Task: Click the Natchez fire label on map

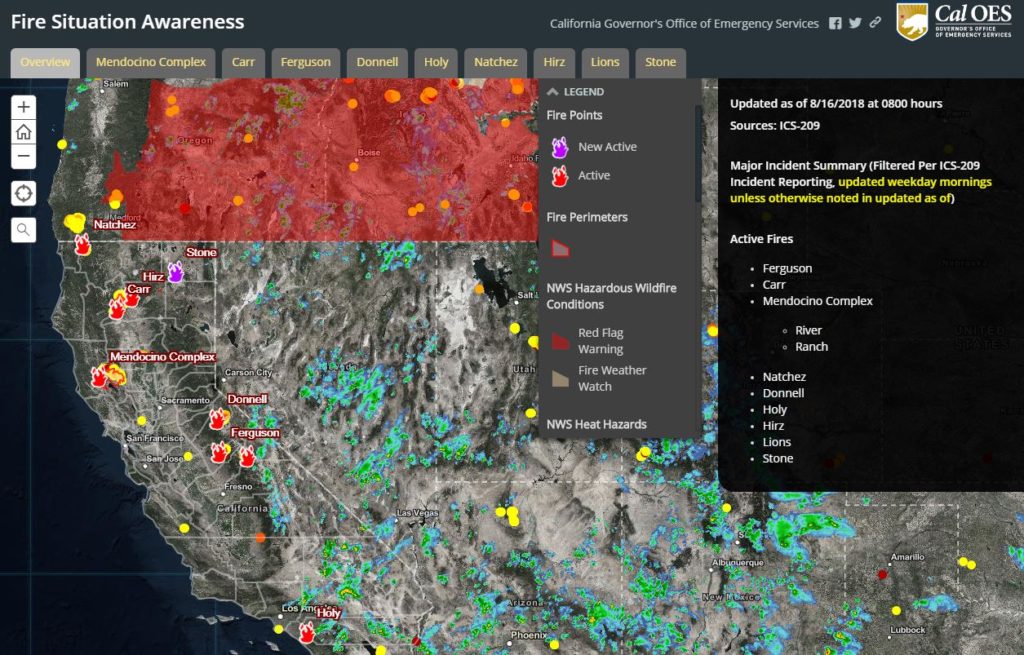Action: (114, 225)
